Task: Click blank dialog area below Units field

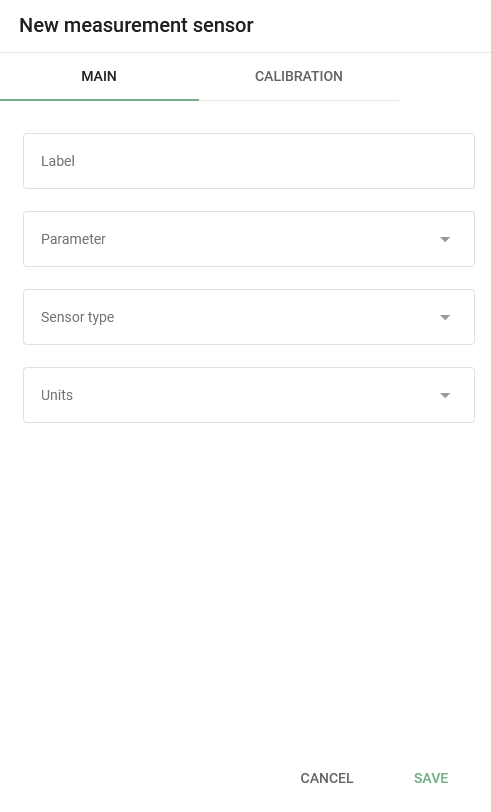Action: tap(249, 585)
